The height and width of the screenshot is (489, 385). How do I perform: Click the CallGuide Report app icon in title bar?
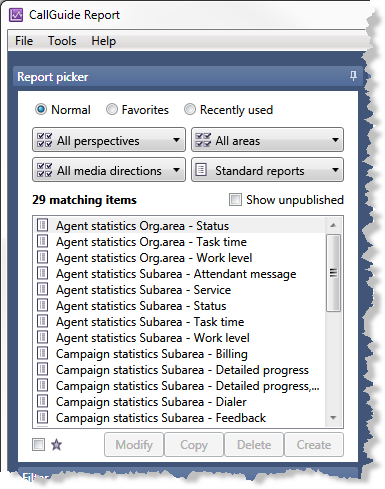16,15
